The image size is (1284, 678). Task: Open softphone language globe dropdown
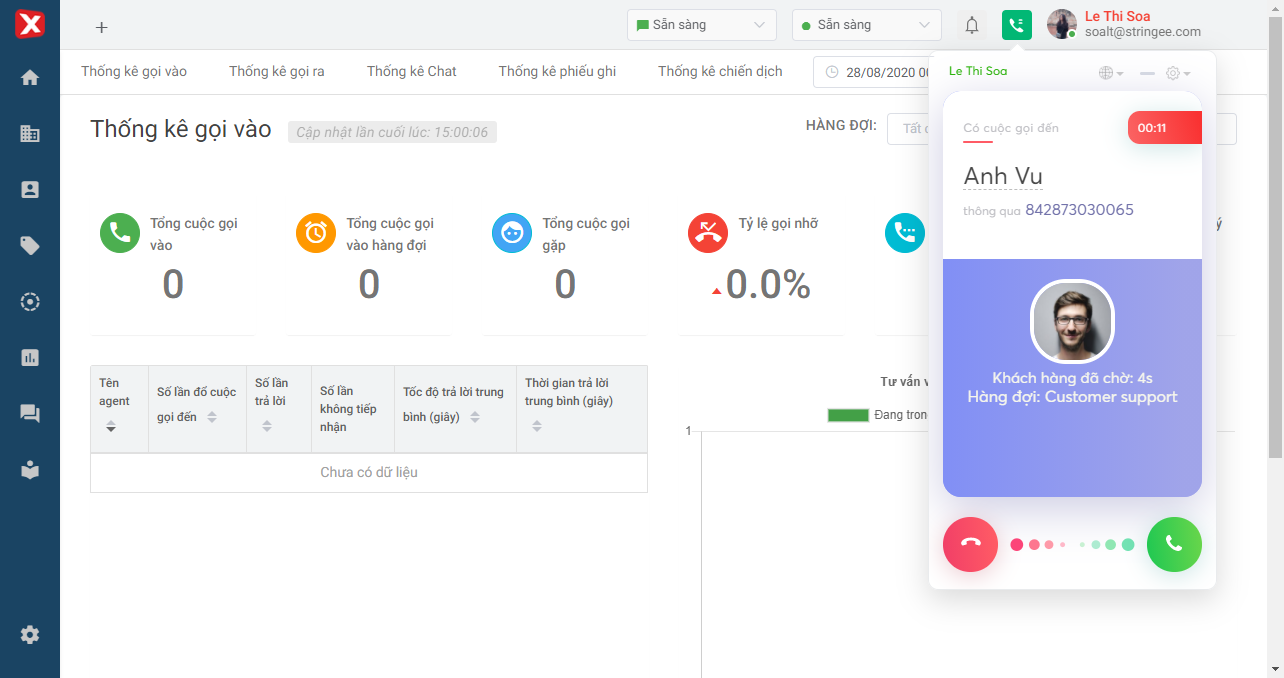[x=1110, y=73]
